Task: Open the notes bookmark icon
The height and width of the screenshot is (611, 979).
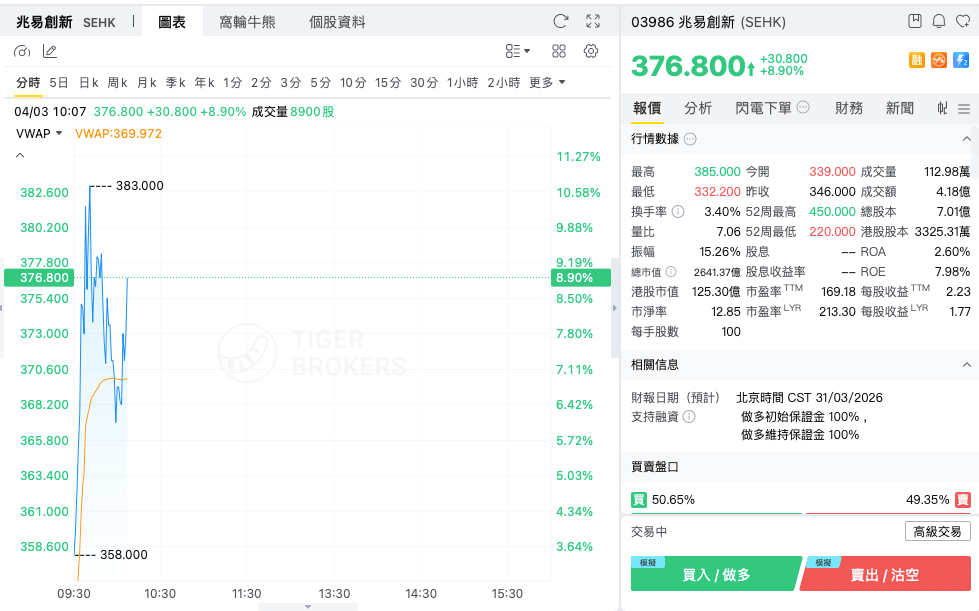Action: [x=915, y=22]
